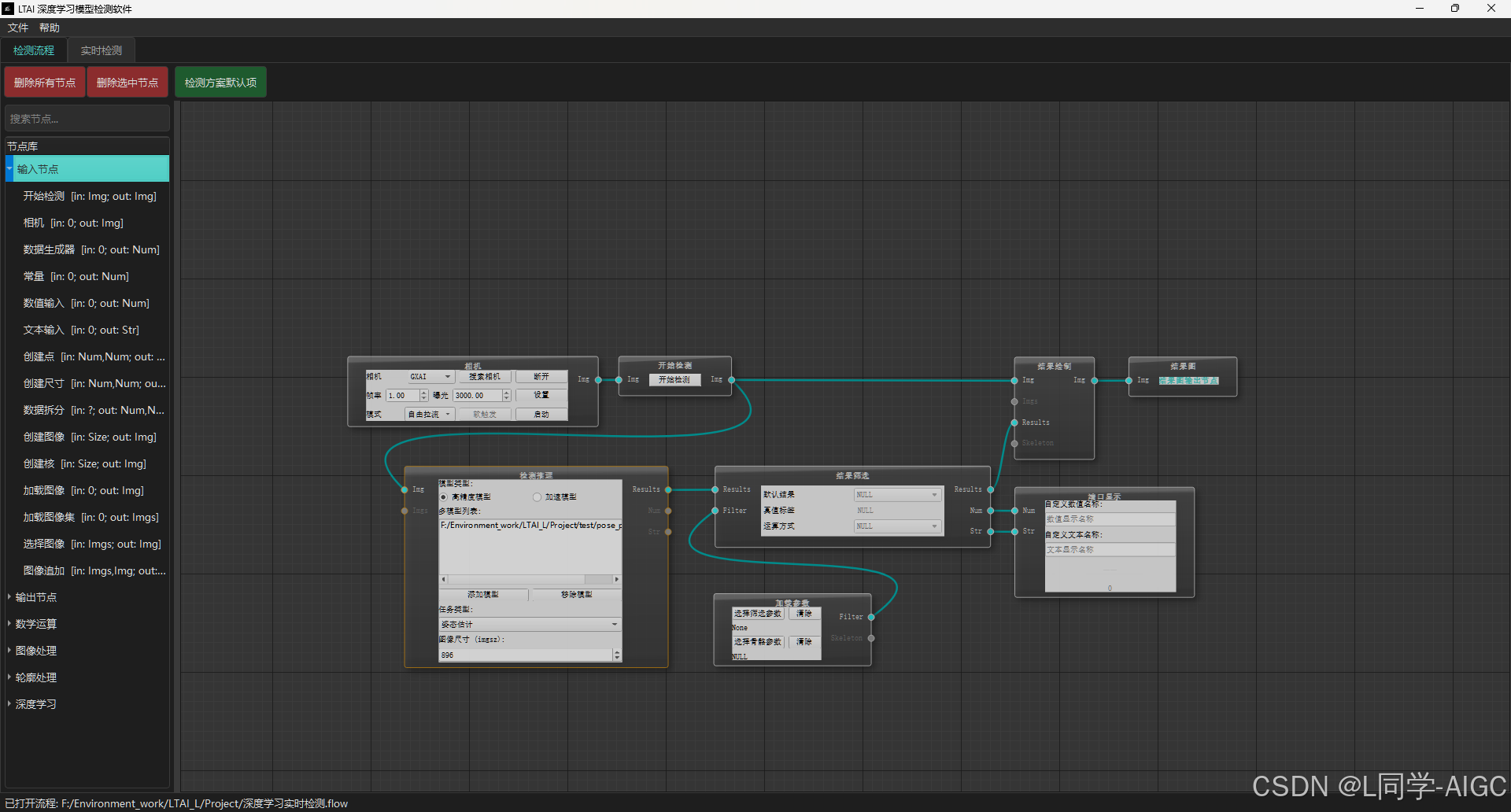Viewport: 1511px width, 812px height.
Task: Click the 数值显示名称 input field
Action: [1110, 519]
